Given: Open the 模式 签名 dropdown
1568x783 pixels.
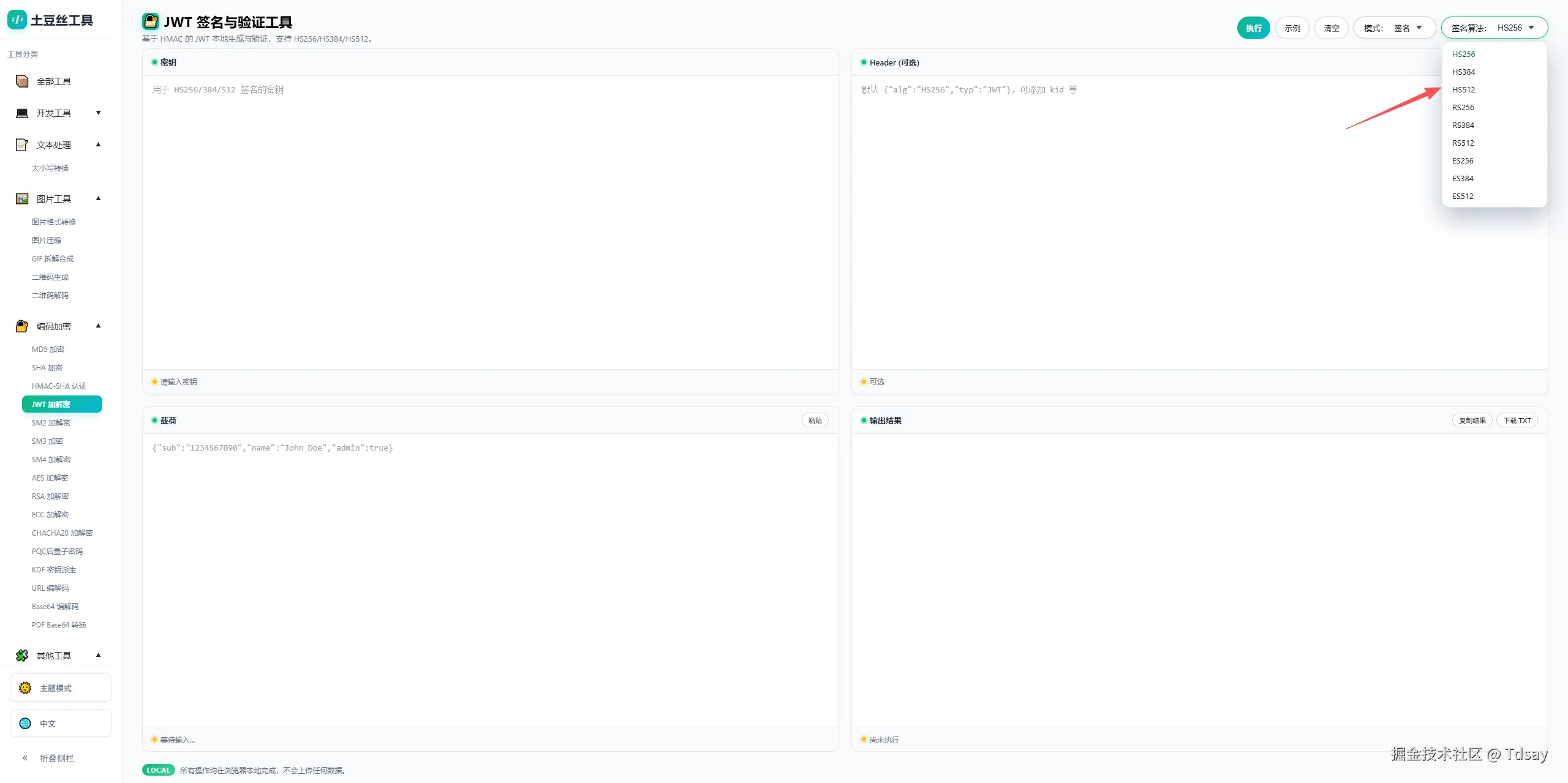Looking at the screenshot, I should pyautogui.click(x=1394, y=28).
